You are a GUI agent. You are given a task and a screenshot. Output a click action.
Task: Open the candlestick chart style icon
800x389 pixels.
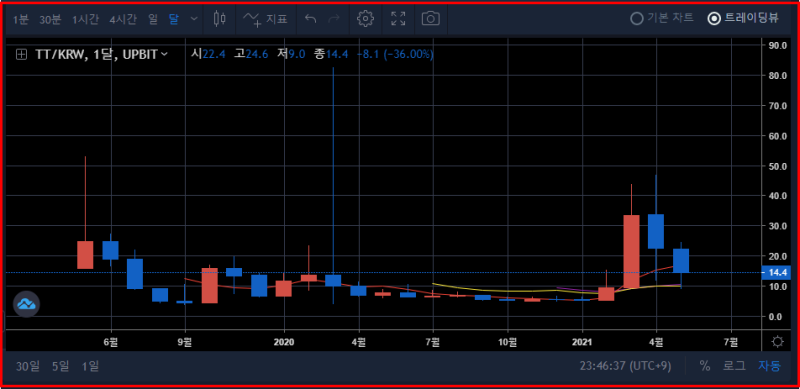click(x=220, y=19)
